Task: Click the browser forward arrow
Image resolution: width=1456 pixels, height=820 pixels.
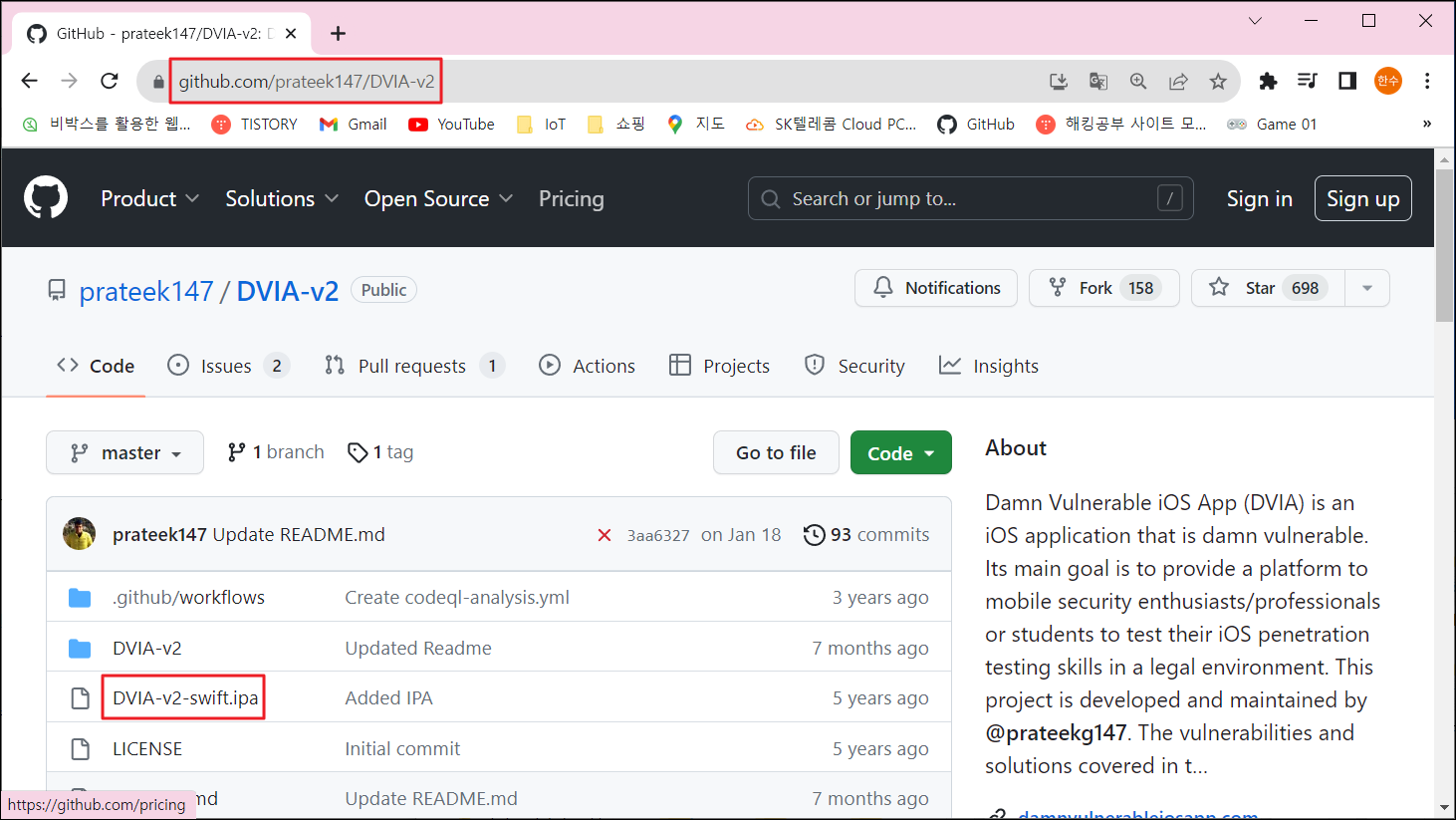Action: click(70, 81)
